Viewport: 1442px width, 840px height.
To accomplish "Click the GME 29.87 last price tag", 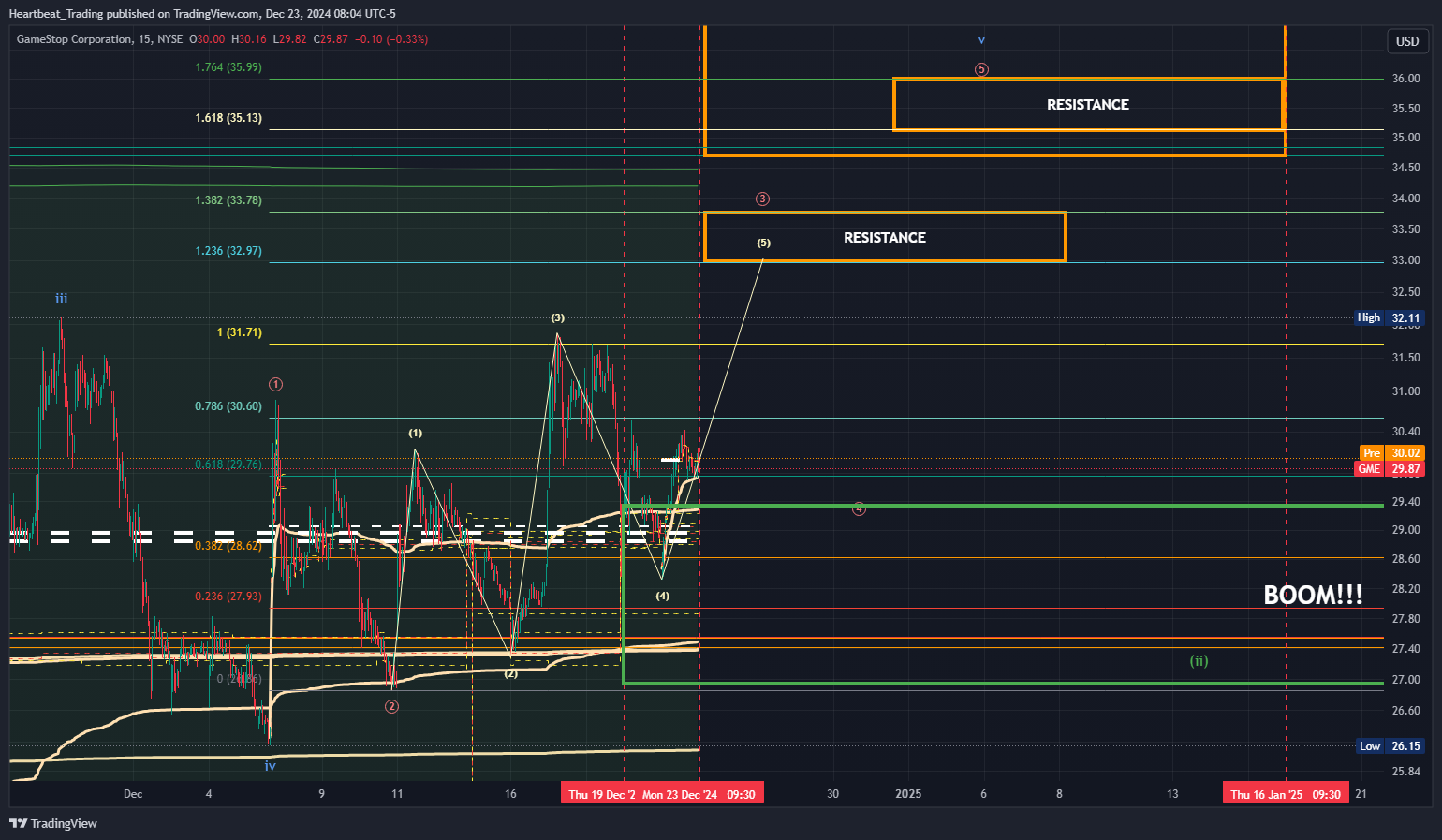I will pos(1390,469).
